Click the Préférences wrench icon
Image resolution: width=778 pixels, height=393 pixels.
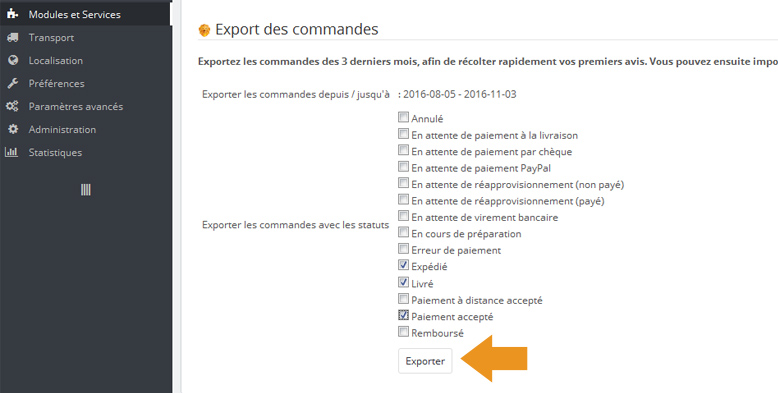pyautogui.click(x=12, y=83)
